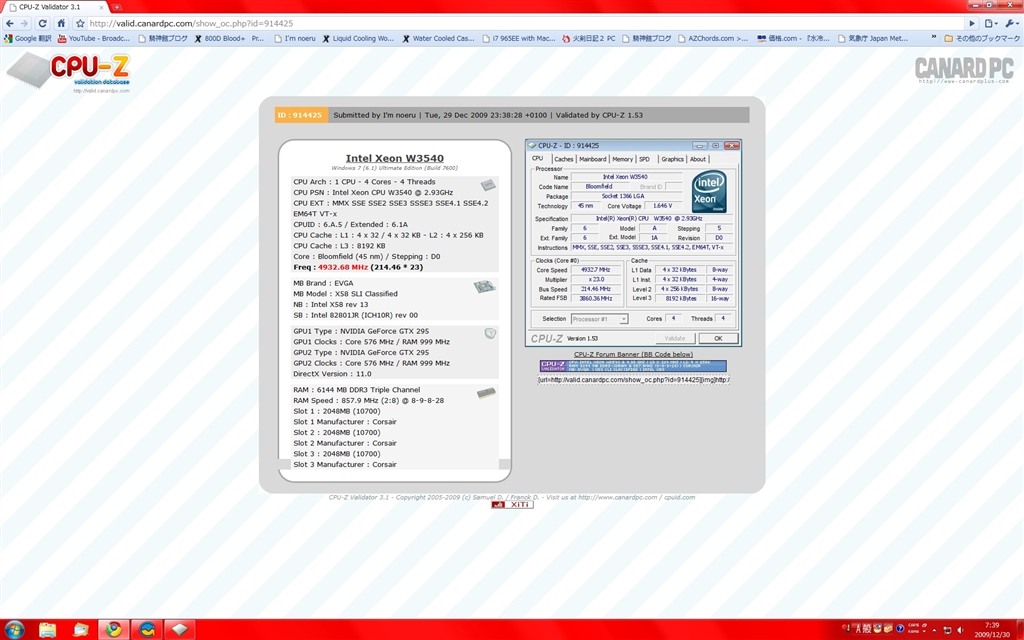Open a new tab with plus button
The height and width of the screenshot is (640, 1024).
[x=117, y=7]
